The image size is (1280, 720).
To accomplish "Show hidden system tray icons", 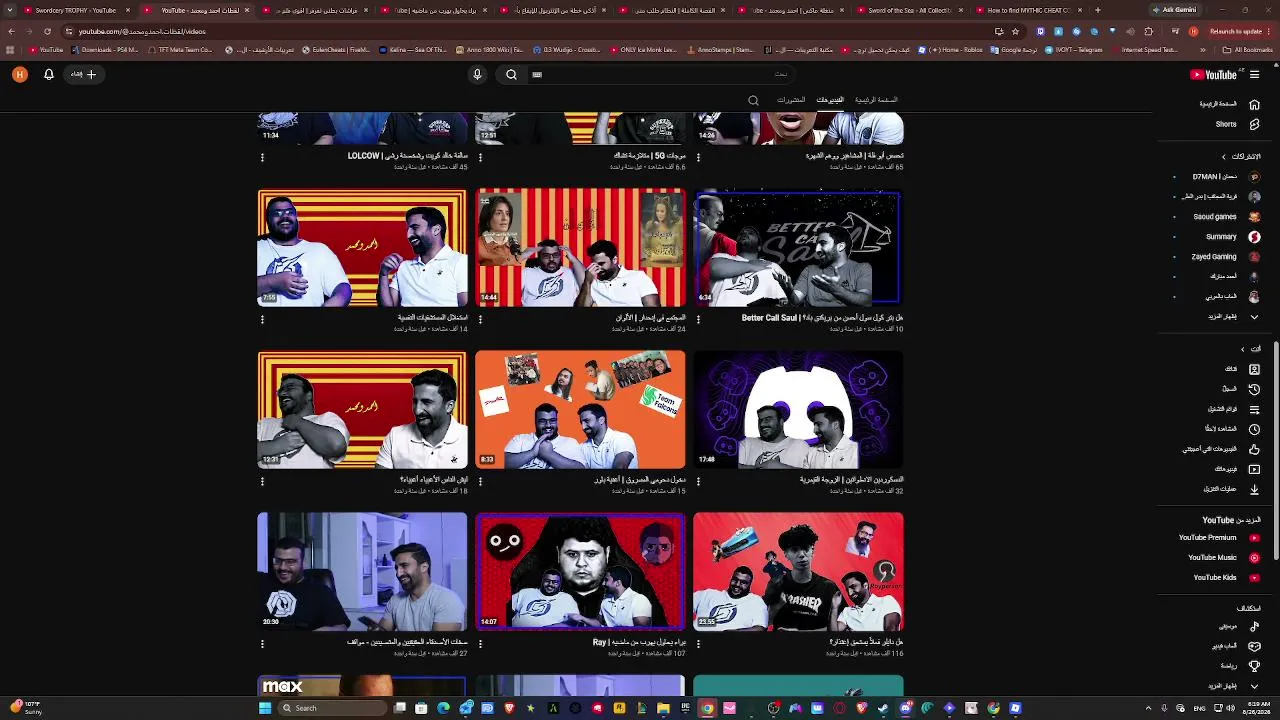I will (1148, 708).
